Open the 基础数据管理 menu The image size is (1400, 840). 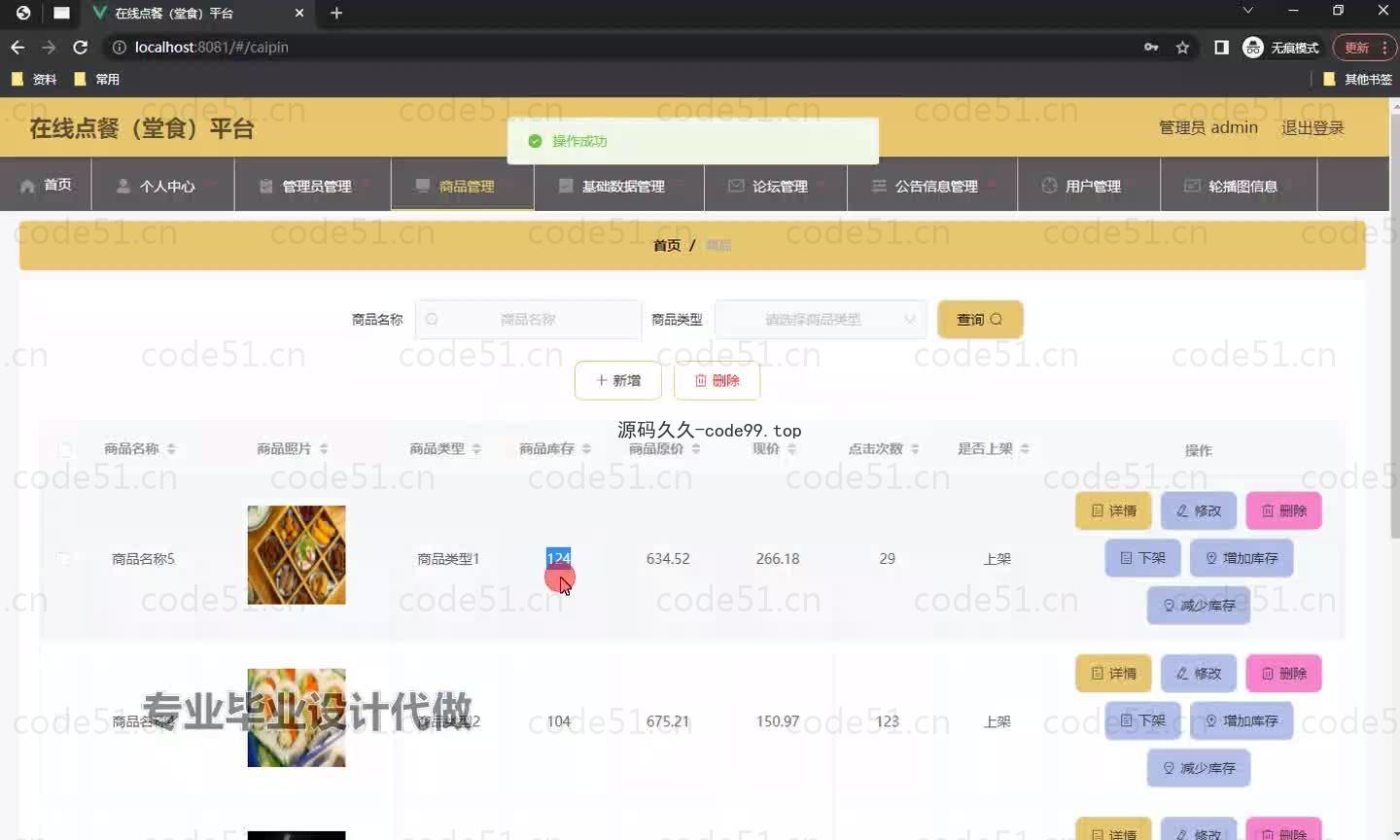(619, 185)
